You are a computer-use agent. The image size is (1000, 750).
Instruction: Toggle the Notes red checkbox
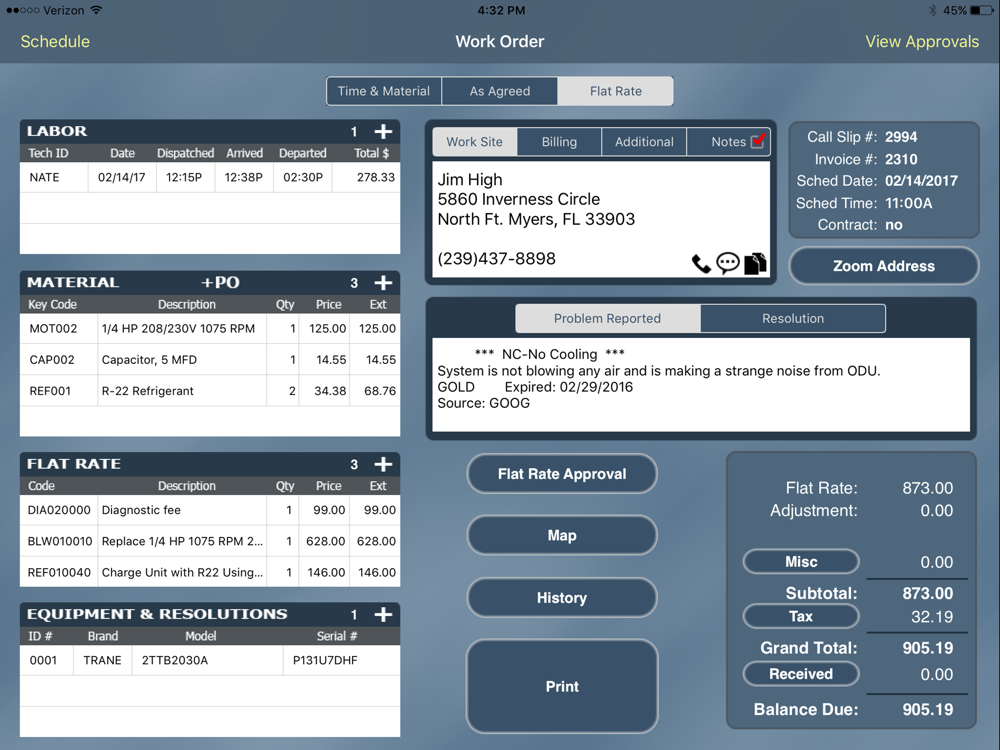[758, 141]
